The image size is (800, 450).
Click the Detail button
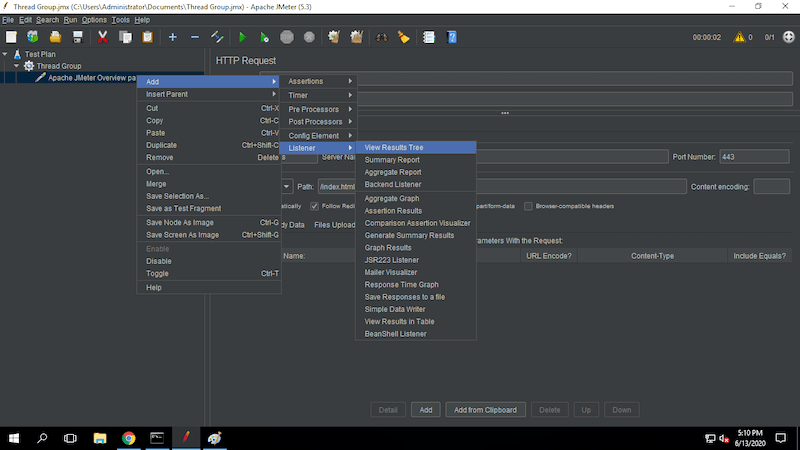(388, 410)
